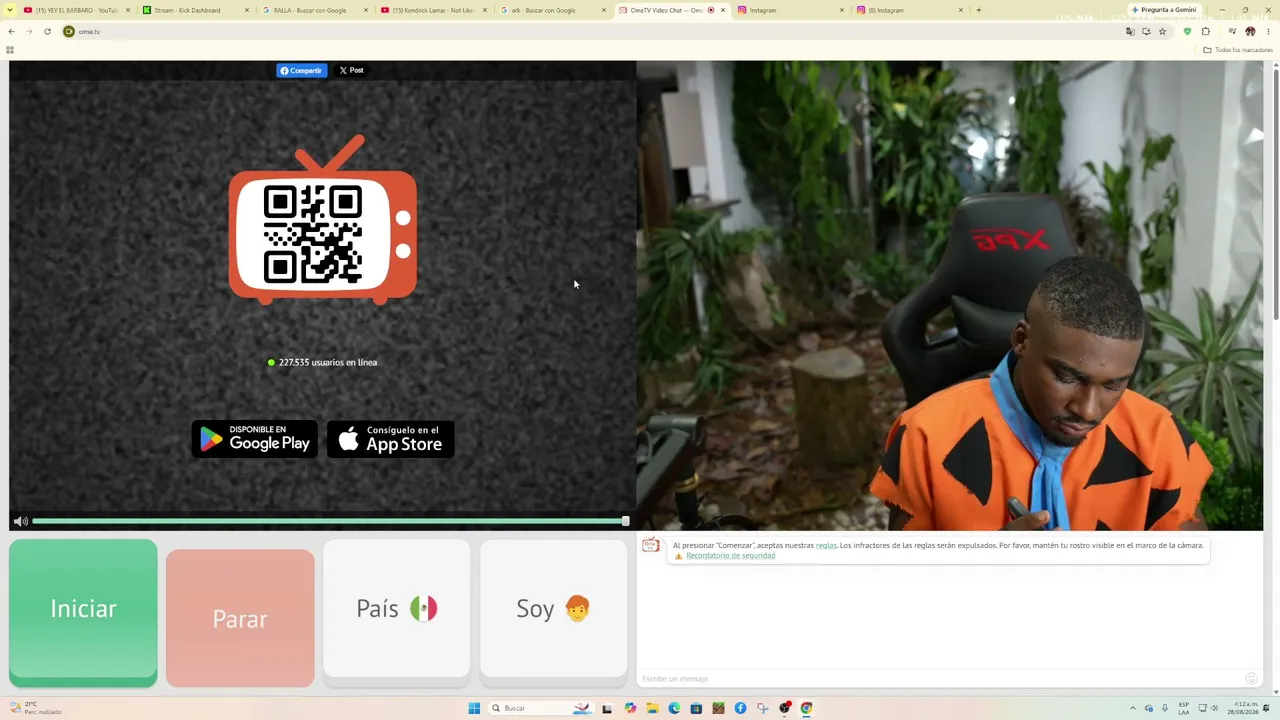Open the Google Play download badge
The width and height of the screenshot is (1280, 720).
point(254,439)
